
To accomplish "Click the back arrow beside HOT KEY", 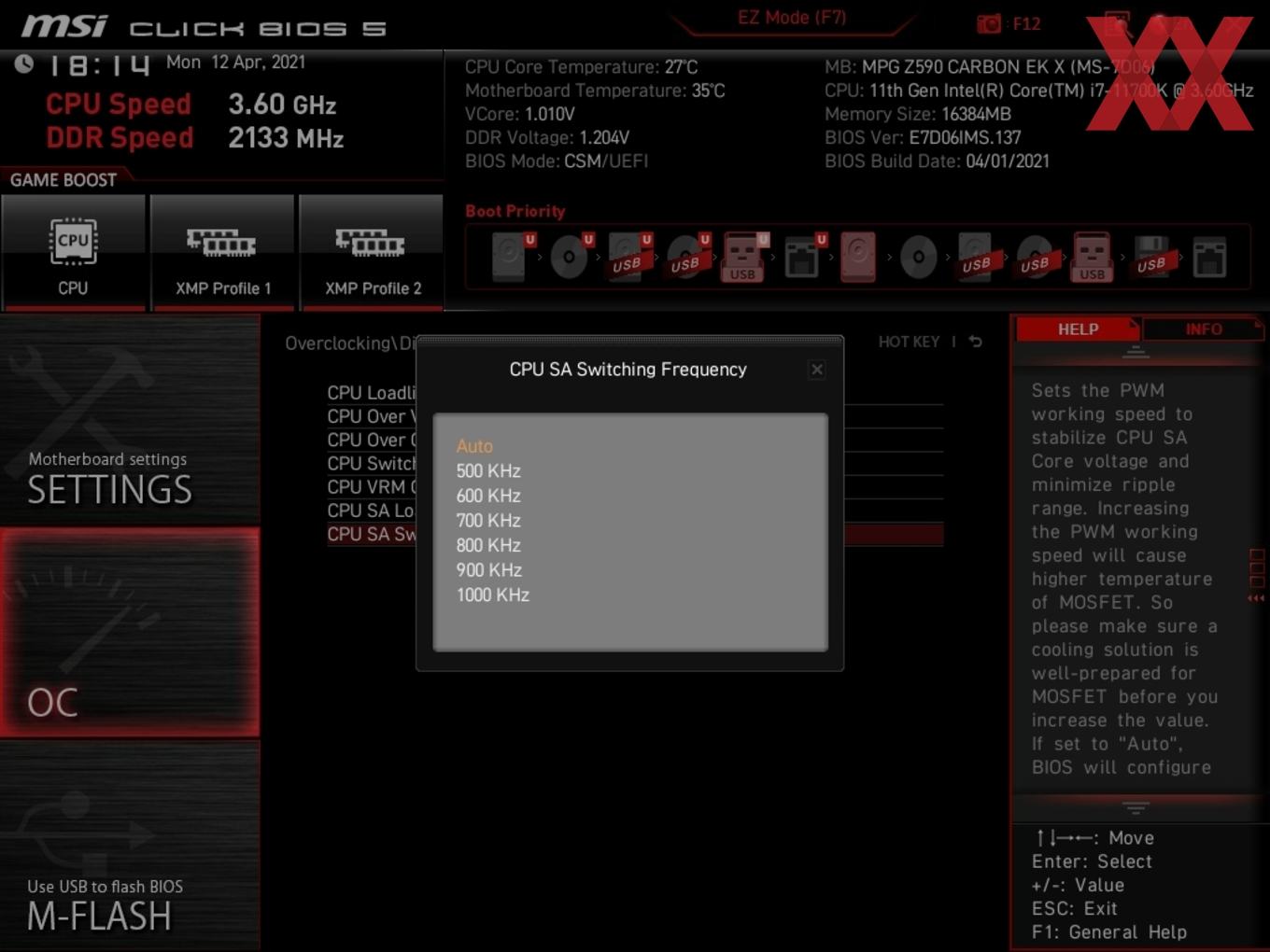I will (976, 342).
